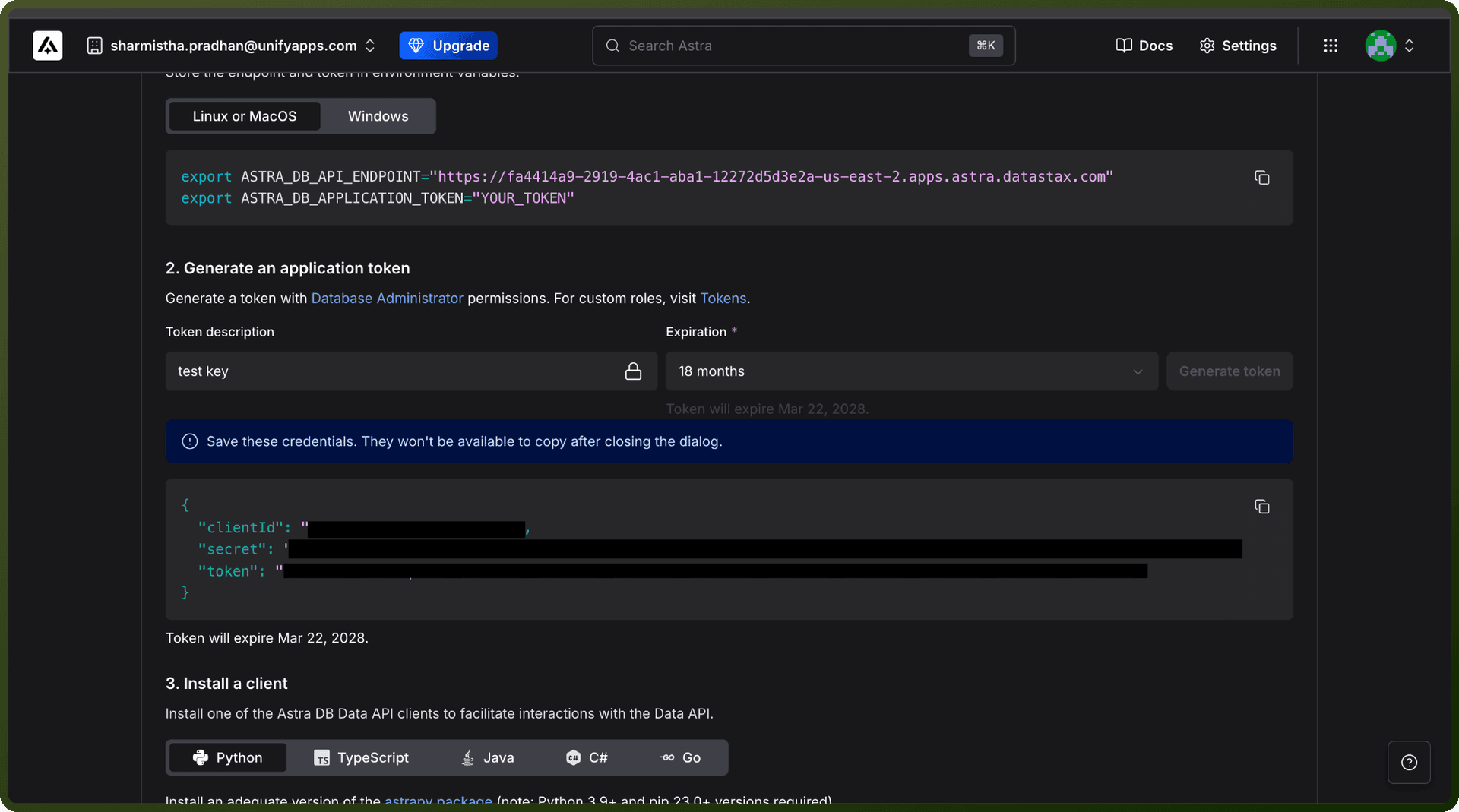Click the search magnifier icon
1459x812 pixels.
click(x=612, y=46)
